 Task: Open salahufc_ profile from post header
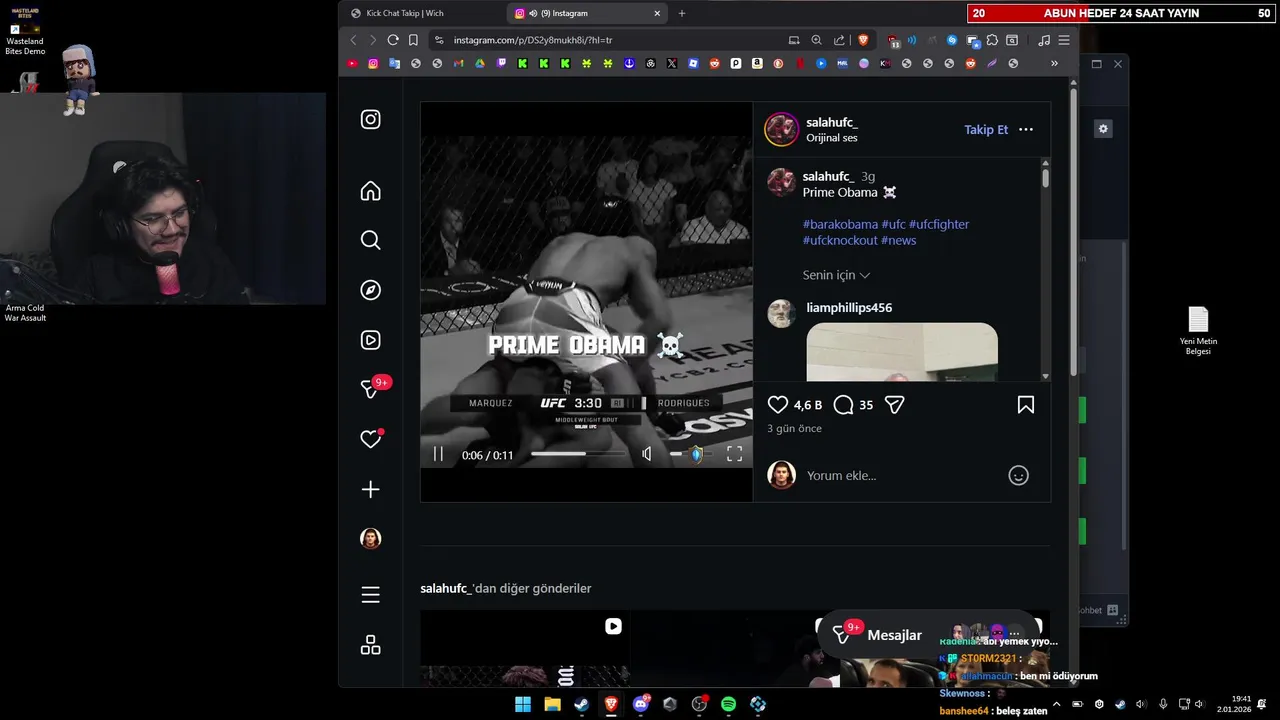(x=832, y=122)
